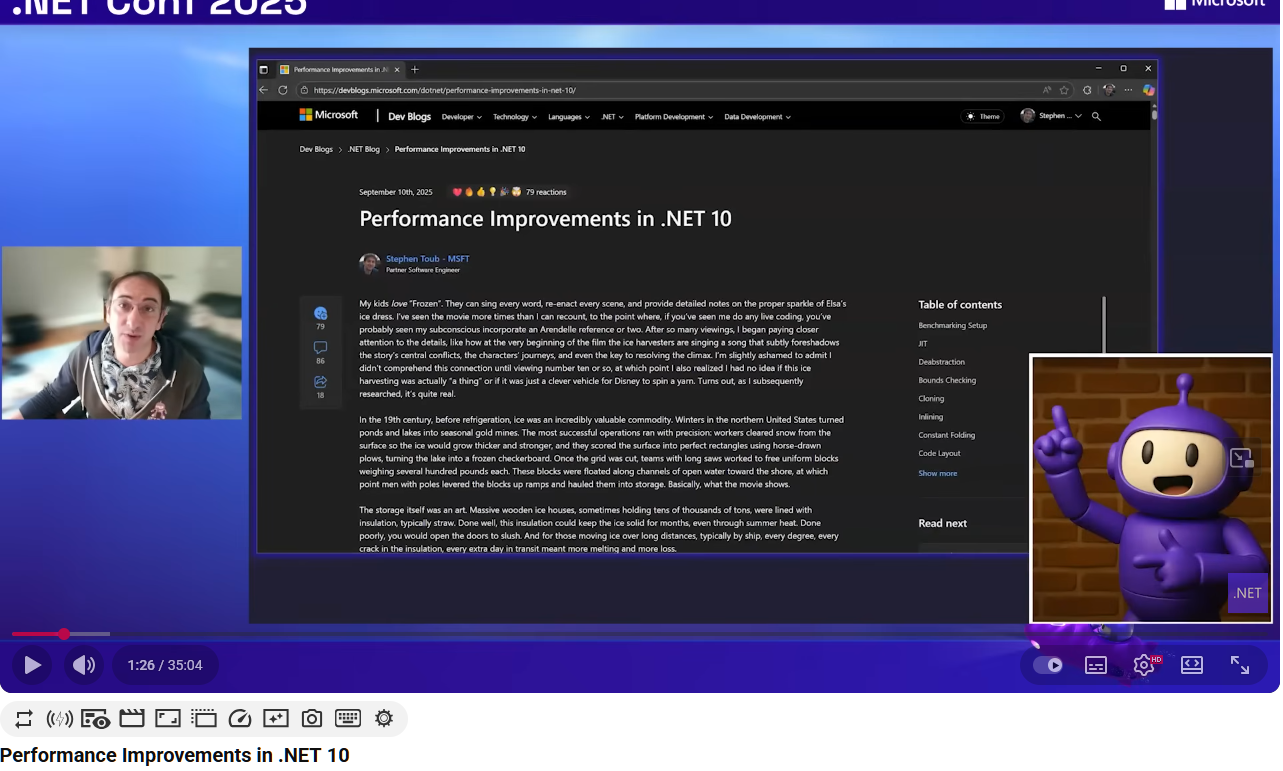Go to Cloning in table of contents
The image size is (1283, 771).
(932, 398)
